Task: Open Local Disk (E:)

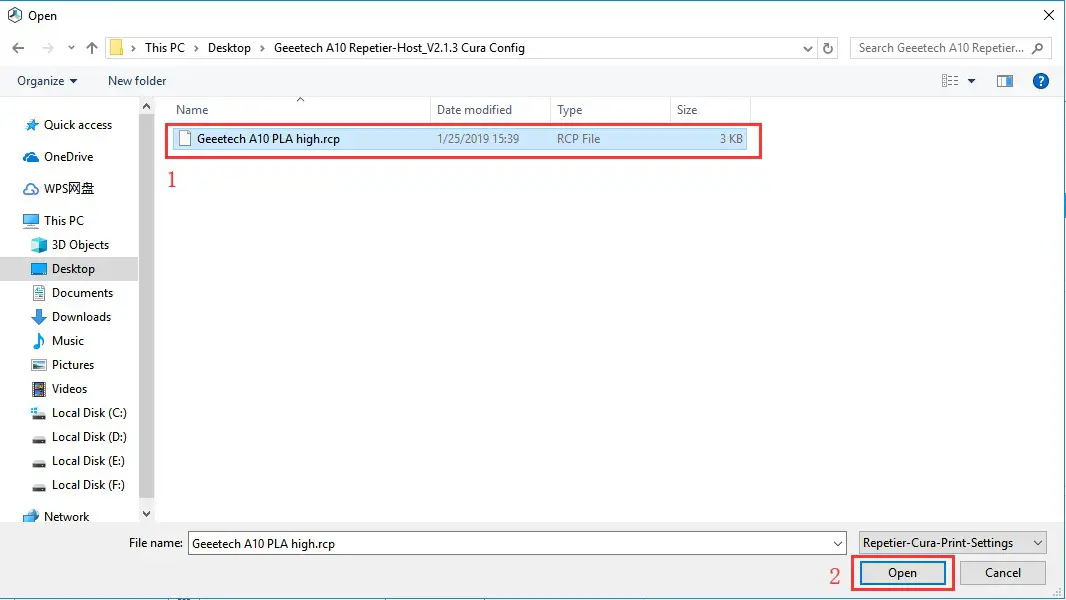Action: point(88,461)
